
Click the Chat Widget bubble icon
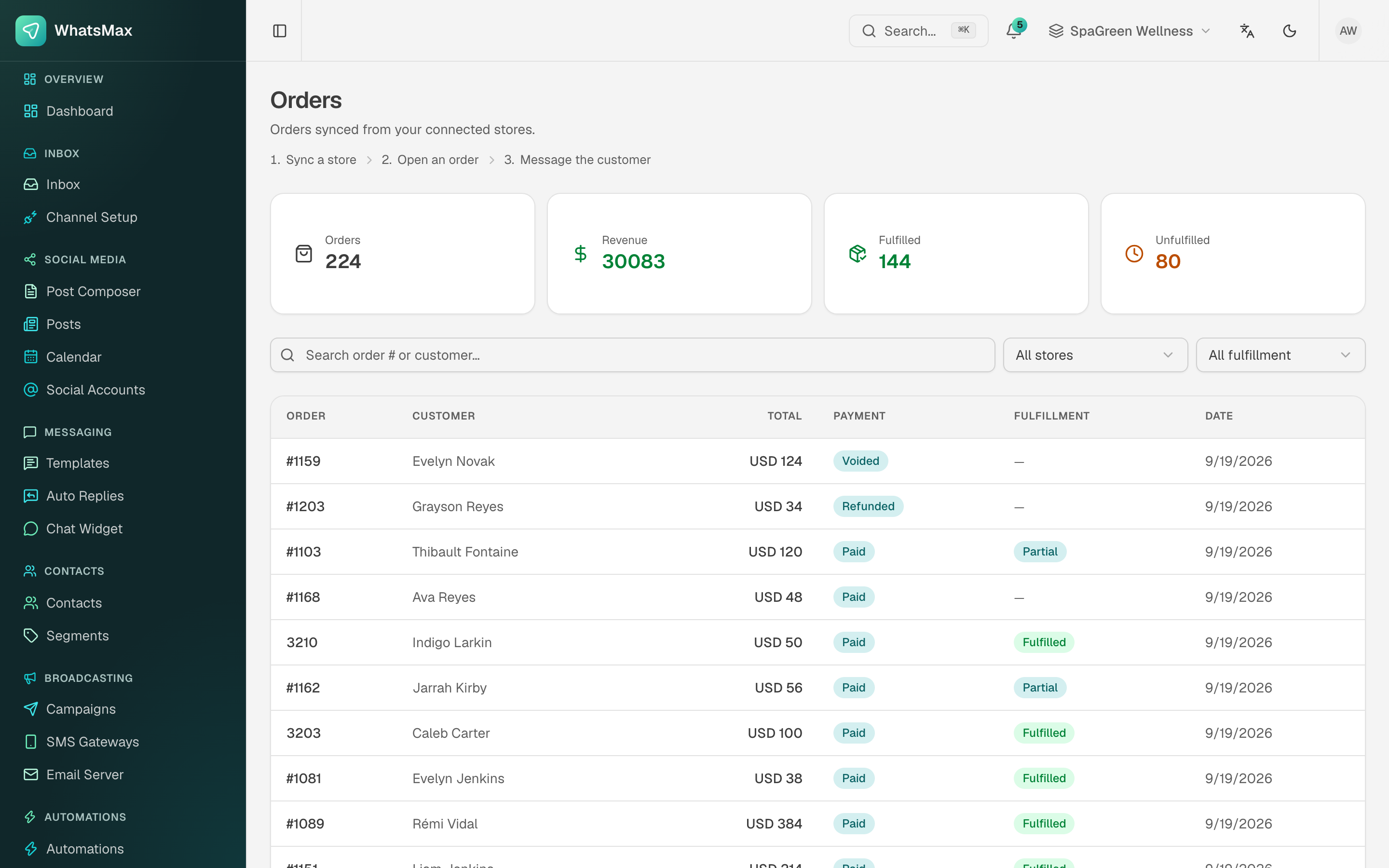click(30, 528)
